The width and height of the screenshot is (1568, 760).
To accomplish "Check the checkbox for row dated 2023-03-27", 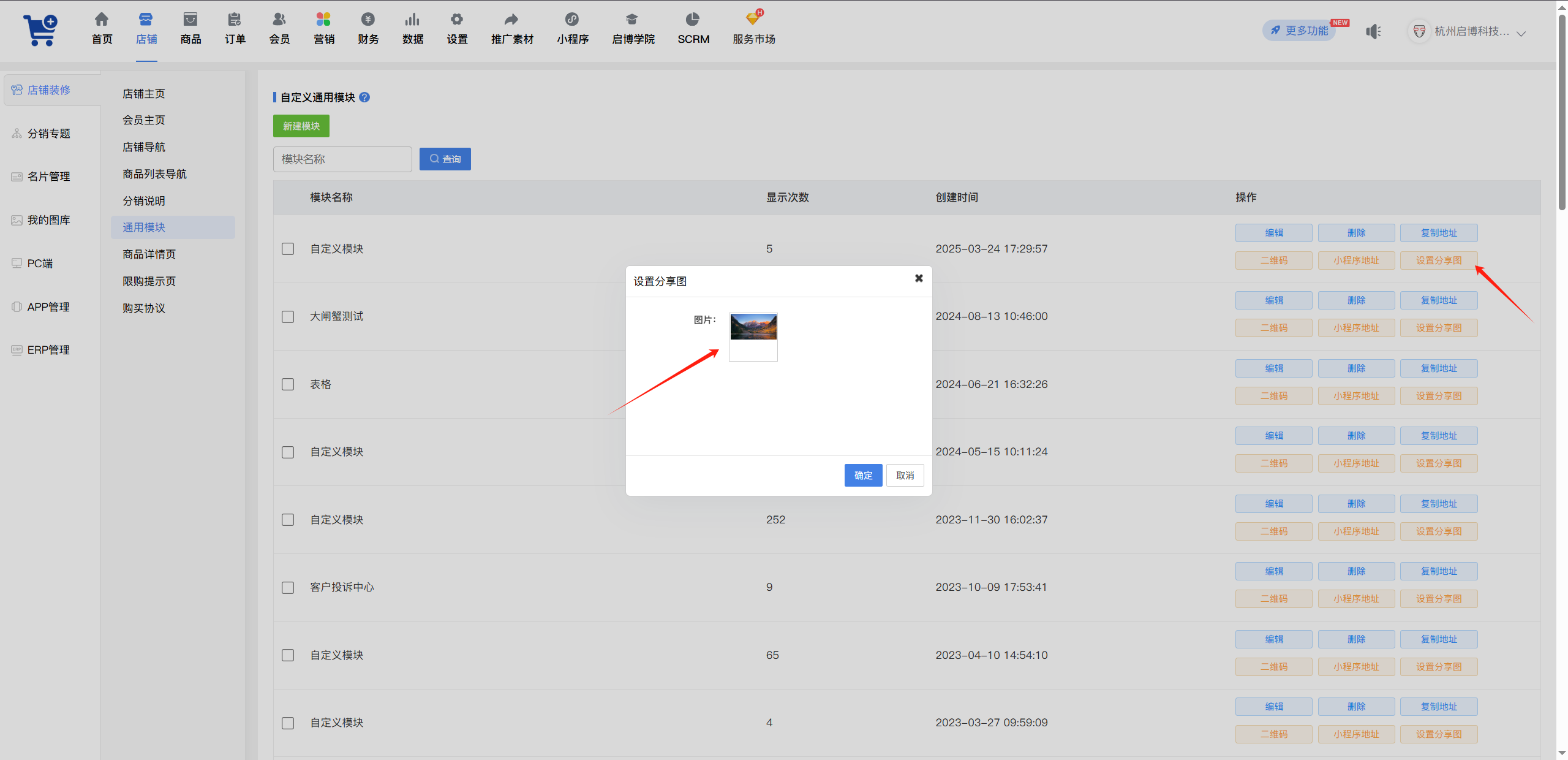I will point(288,723).
